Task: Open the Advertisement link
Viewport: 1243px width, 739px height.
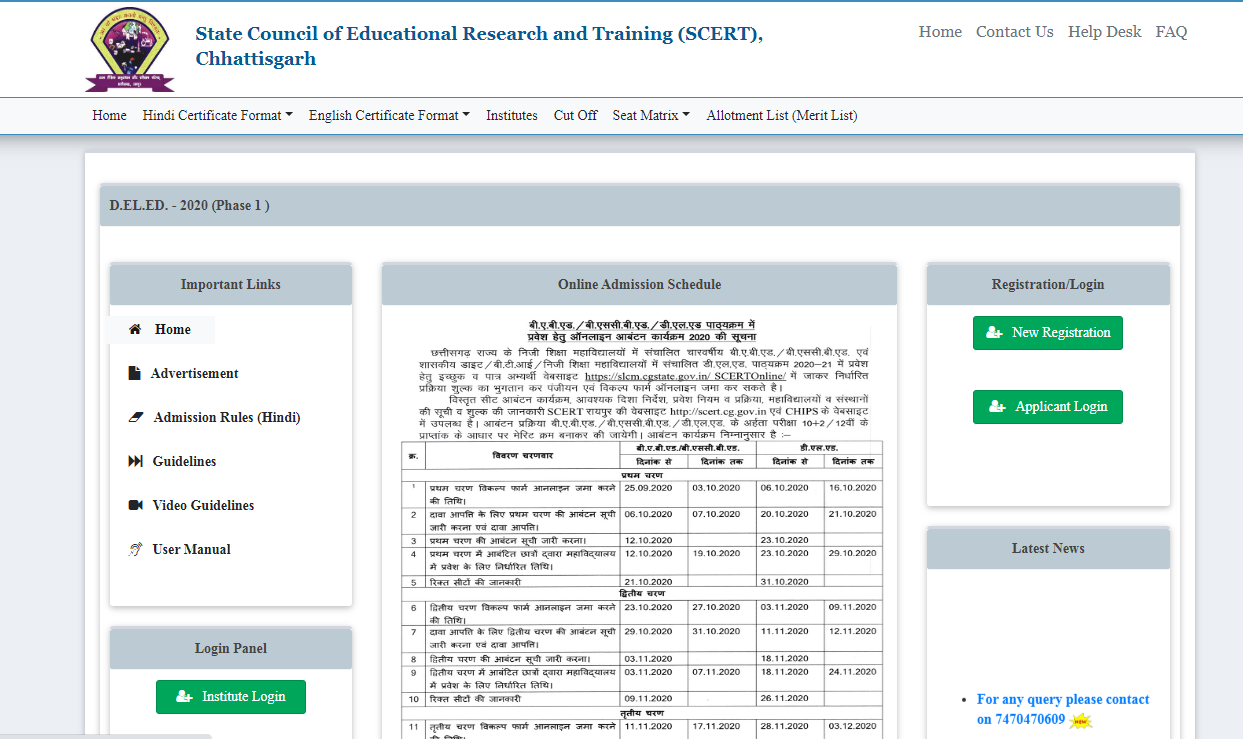Action: click(x=194, y=373)
